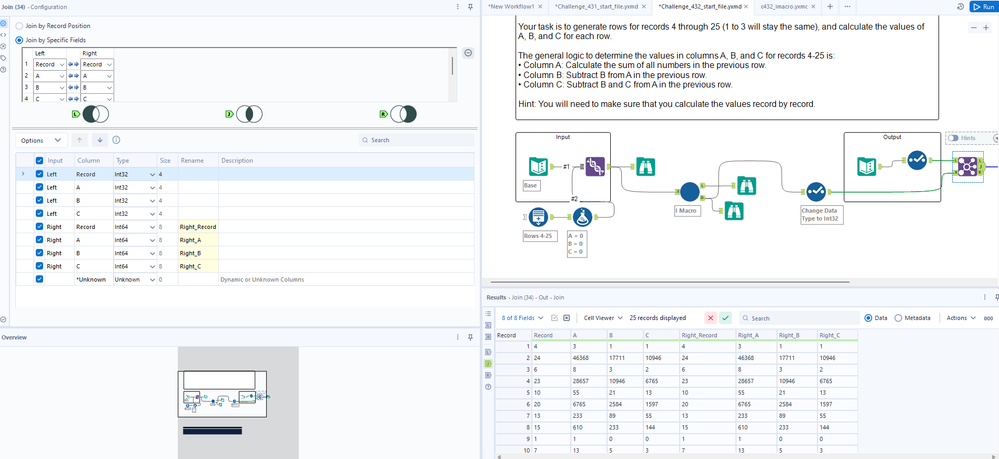Expand the Cell Viewer dropdown
Image resolution: width=999 pixels, height=459 pixels.
point(604,318)
